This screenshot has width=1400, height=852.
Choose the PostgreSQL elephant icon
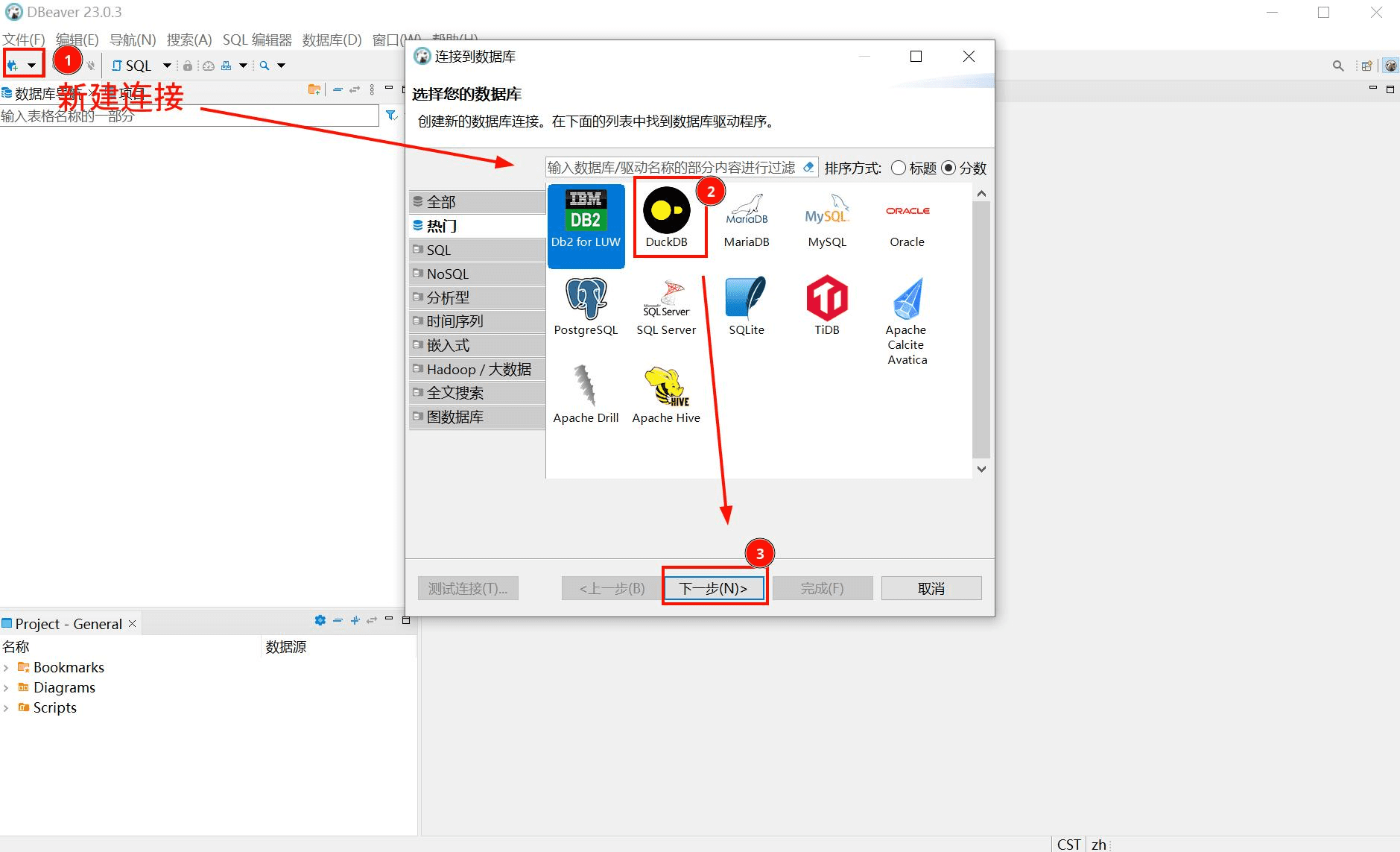point(586,298)
